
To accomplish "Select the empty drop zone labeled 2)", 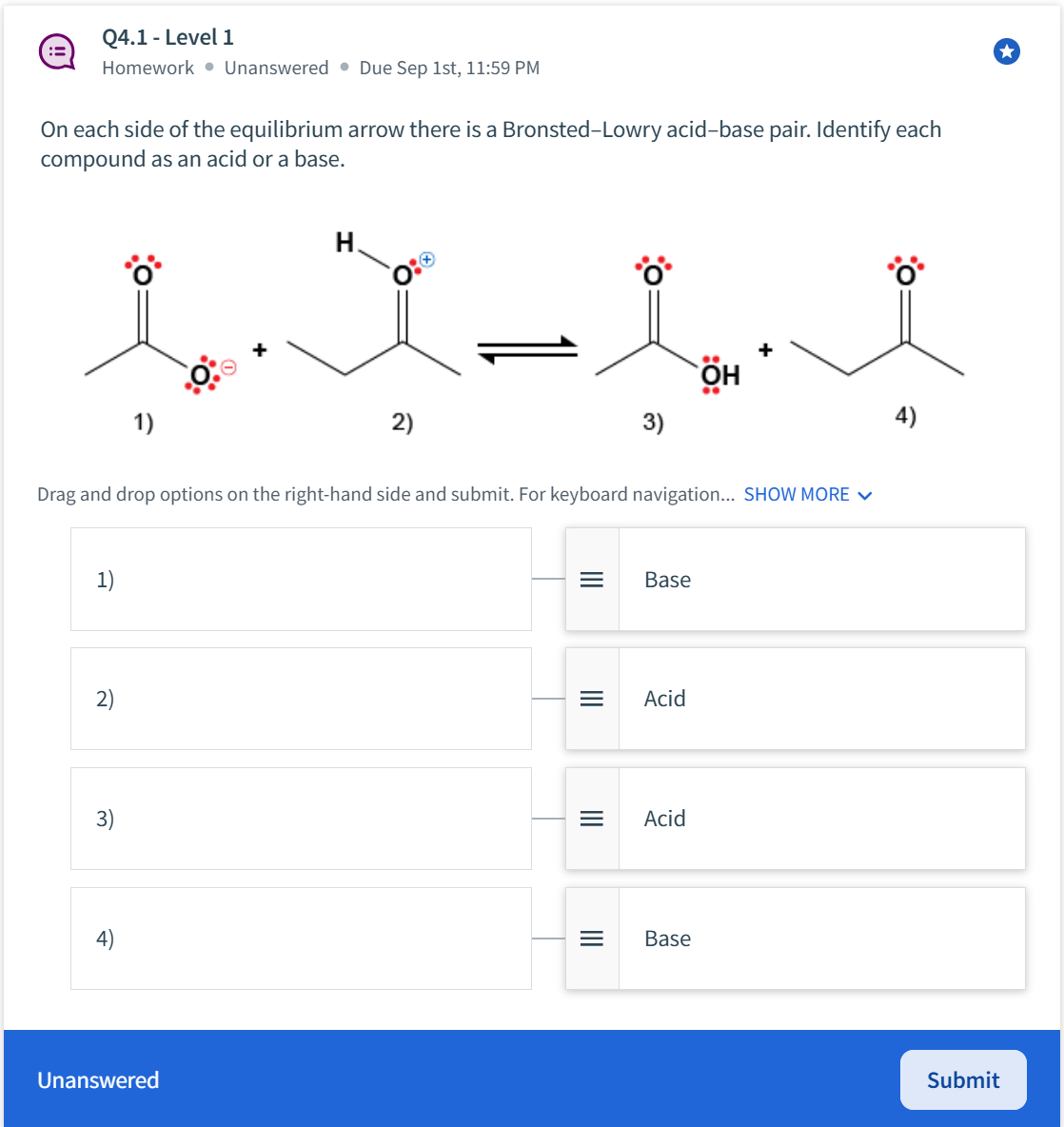I will [301, 699].
